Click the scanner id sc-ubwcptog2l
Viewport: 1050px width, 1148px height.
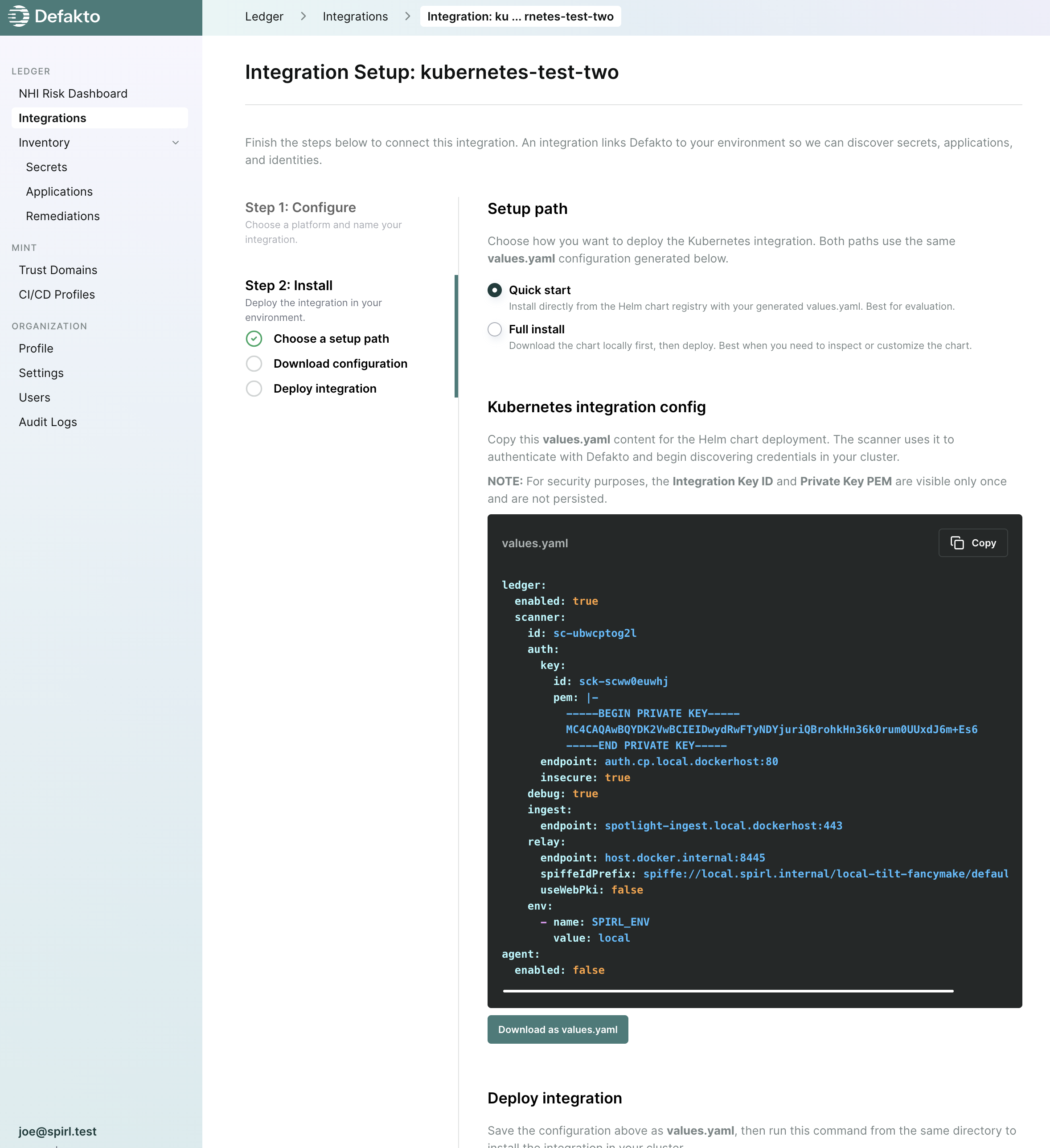click(x=595, y=633)
